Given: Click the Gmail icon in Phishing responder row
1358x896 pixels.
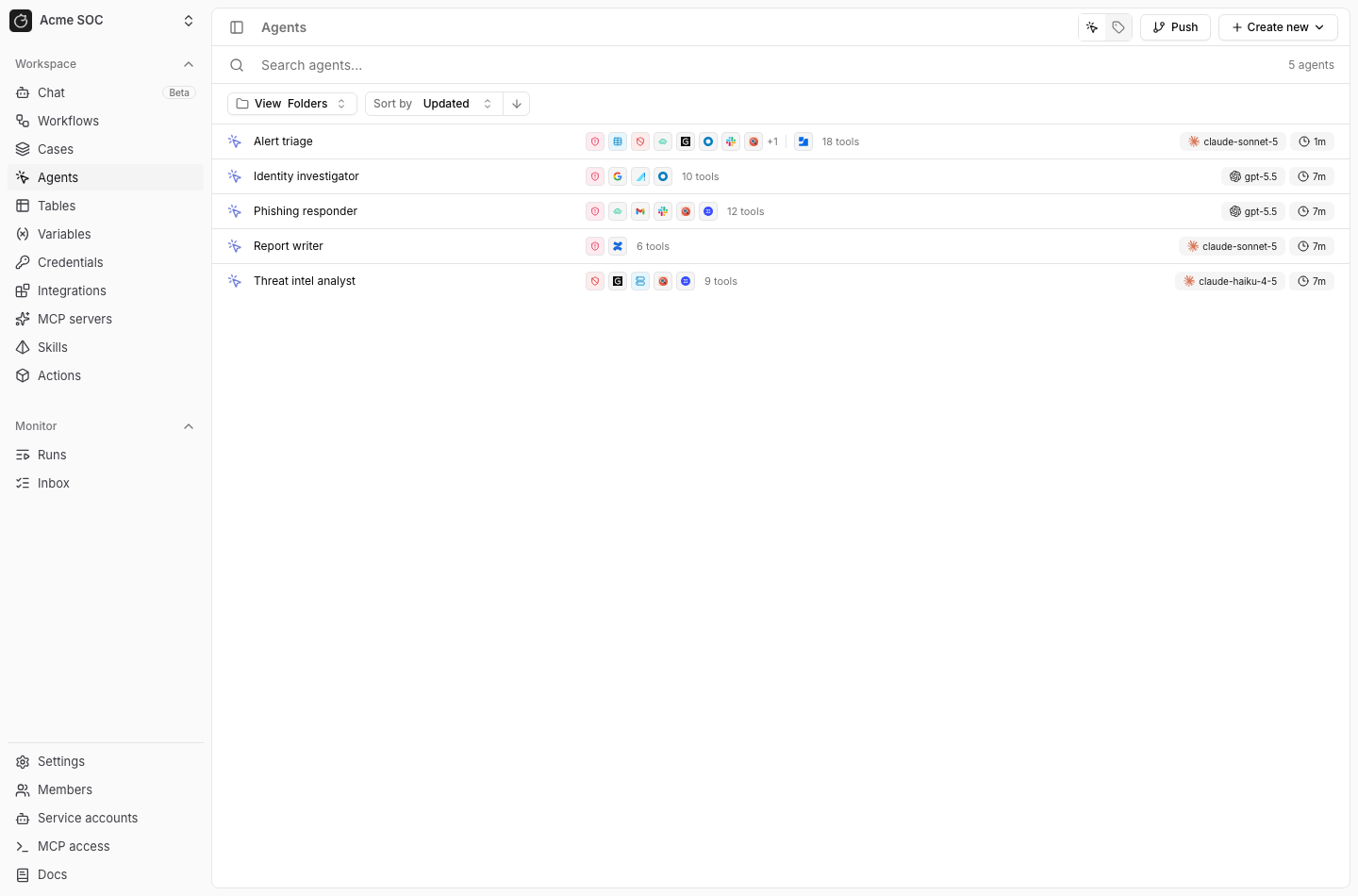Looking at the screenshot, I should click(640, 211).
